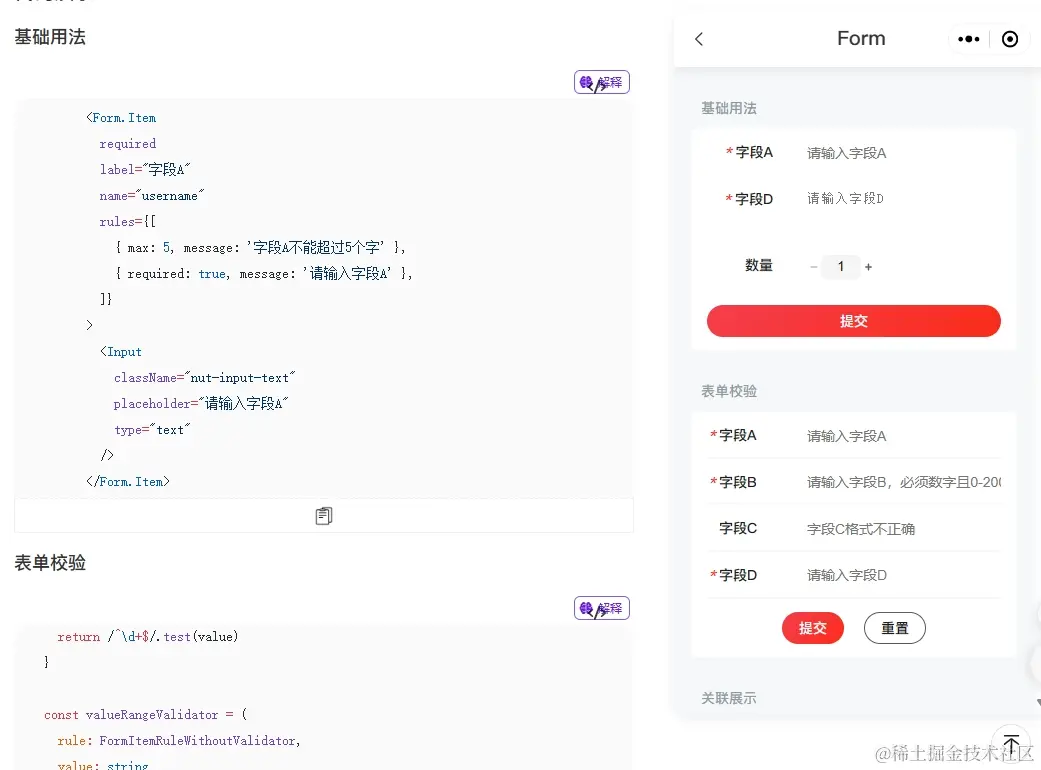The image size is (1041, 770).
Task: Increase quantity with the plus button
Action: [x=868, y=267]
